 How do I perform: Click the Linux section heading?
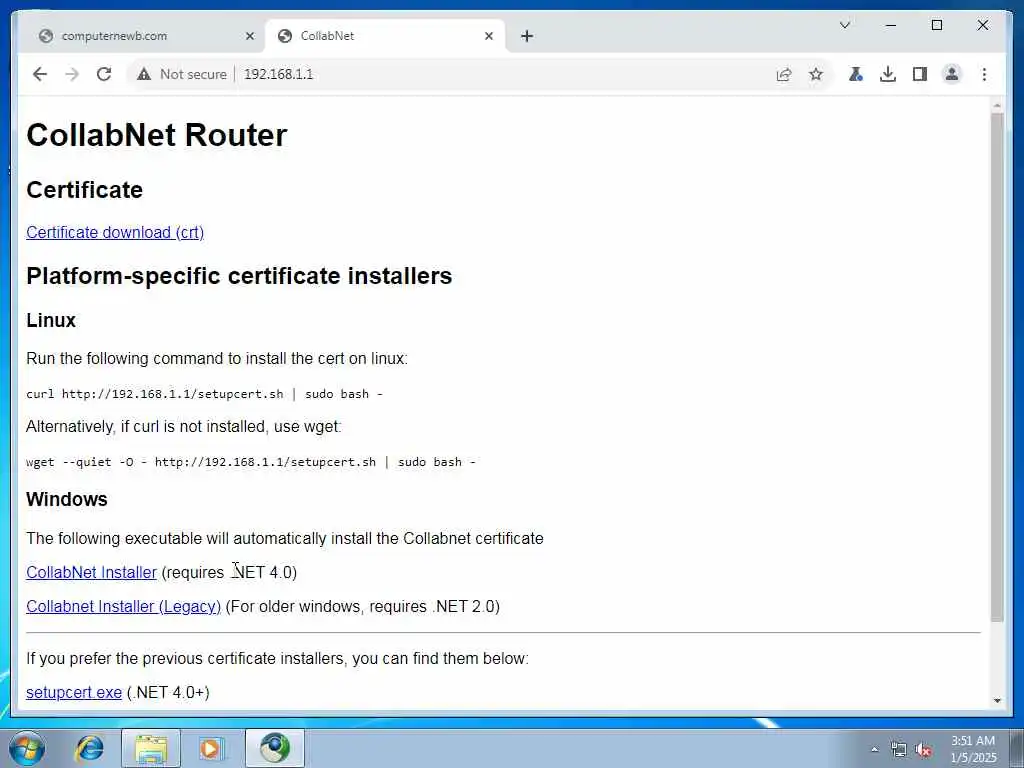coord(51,321)
